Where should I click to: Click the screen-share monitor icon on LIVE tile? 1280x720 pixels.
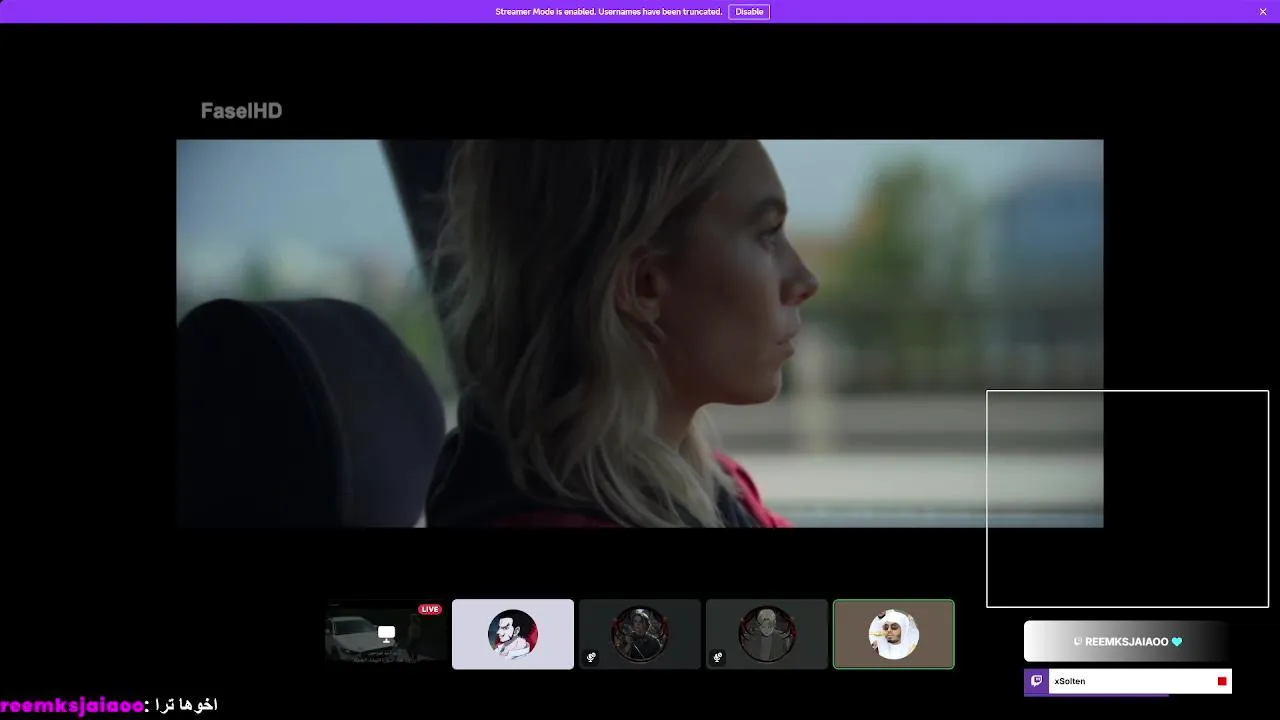click(x=386, y=634)
